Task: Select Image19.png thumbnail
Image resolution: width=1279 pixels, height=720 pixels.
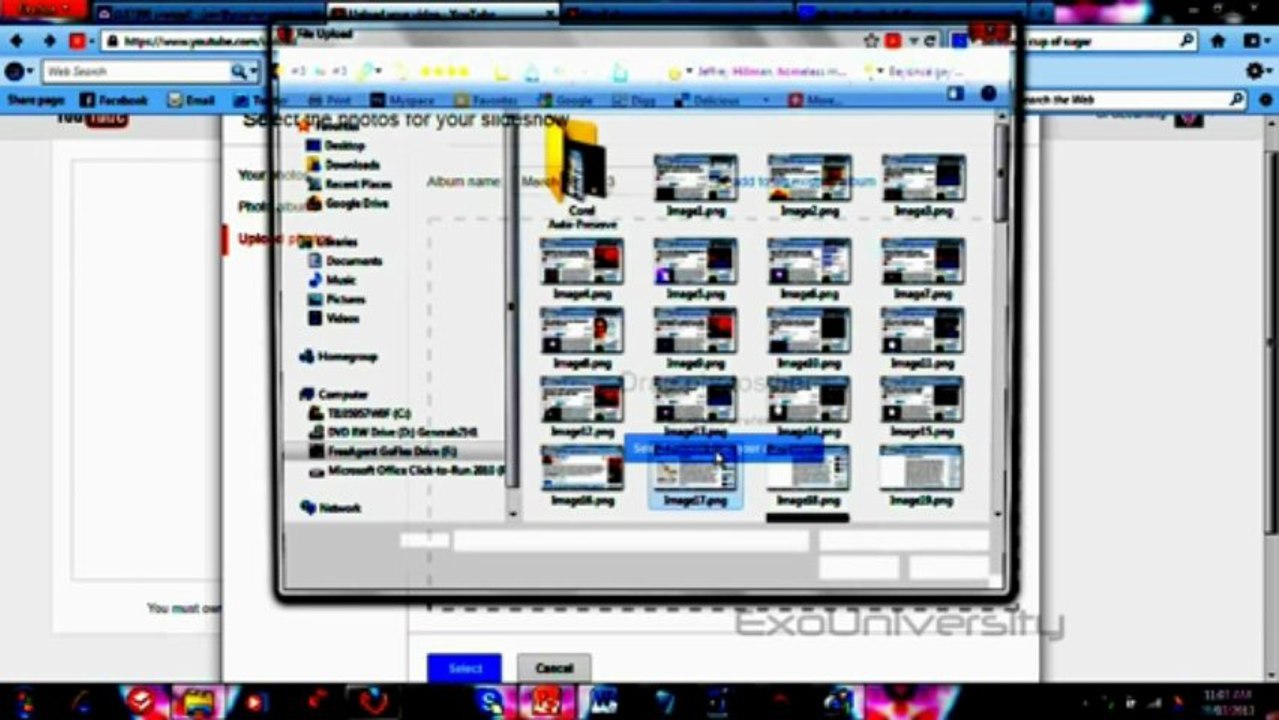Action: [x=923, y=468]
